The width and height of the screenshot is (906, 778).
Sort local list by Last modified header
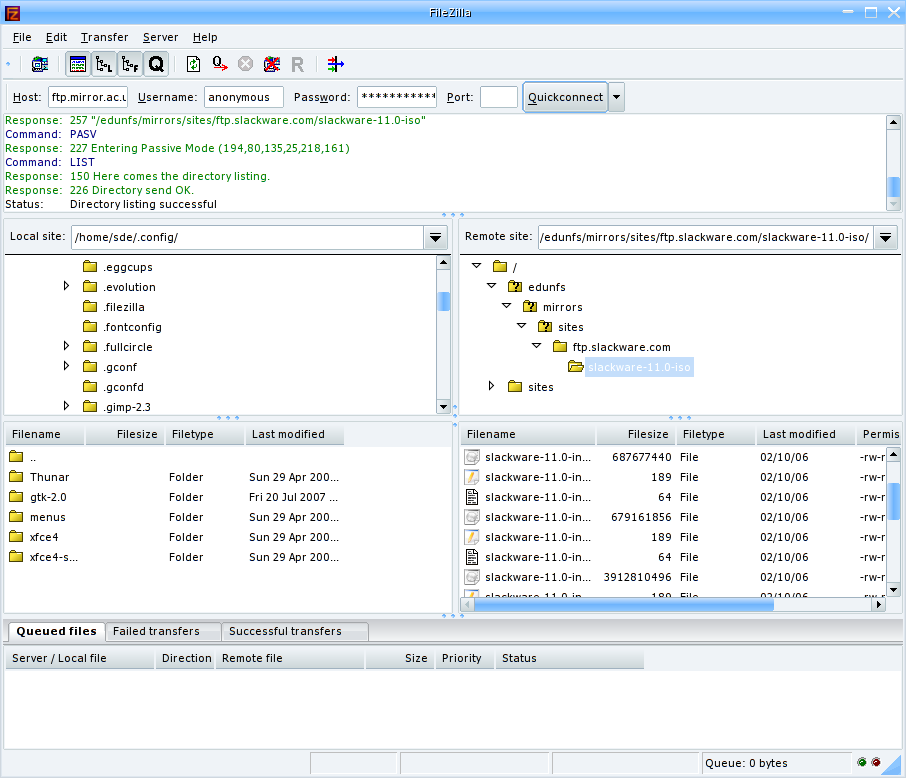295,434
